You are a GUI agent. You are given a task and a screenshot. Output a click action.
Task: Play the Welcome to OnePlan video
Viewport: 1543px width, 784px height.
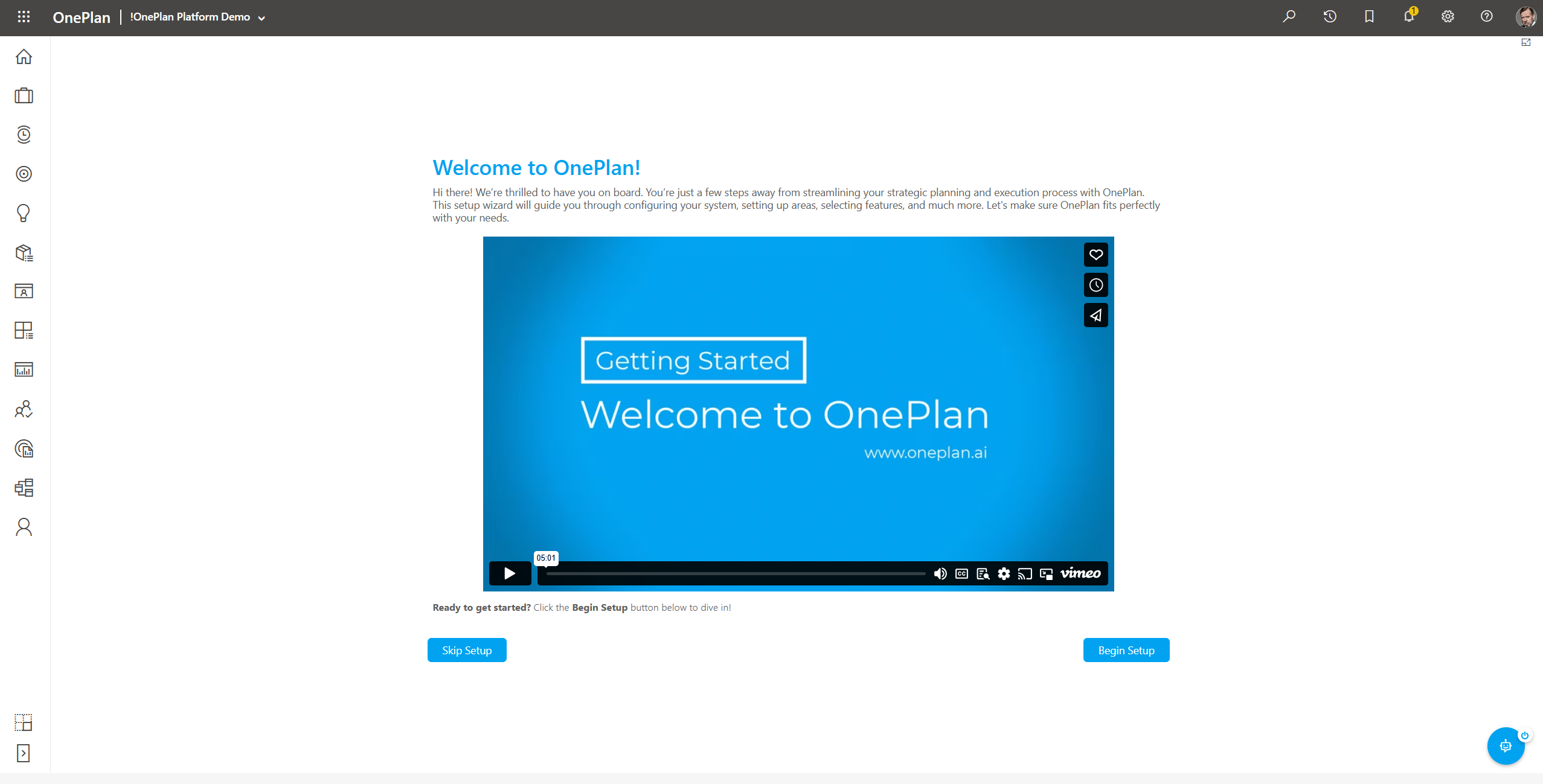tap(510, 573)
